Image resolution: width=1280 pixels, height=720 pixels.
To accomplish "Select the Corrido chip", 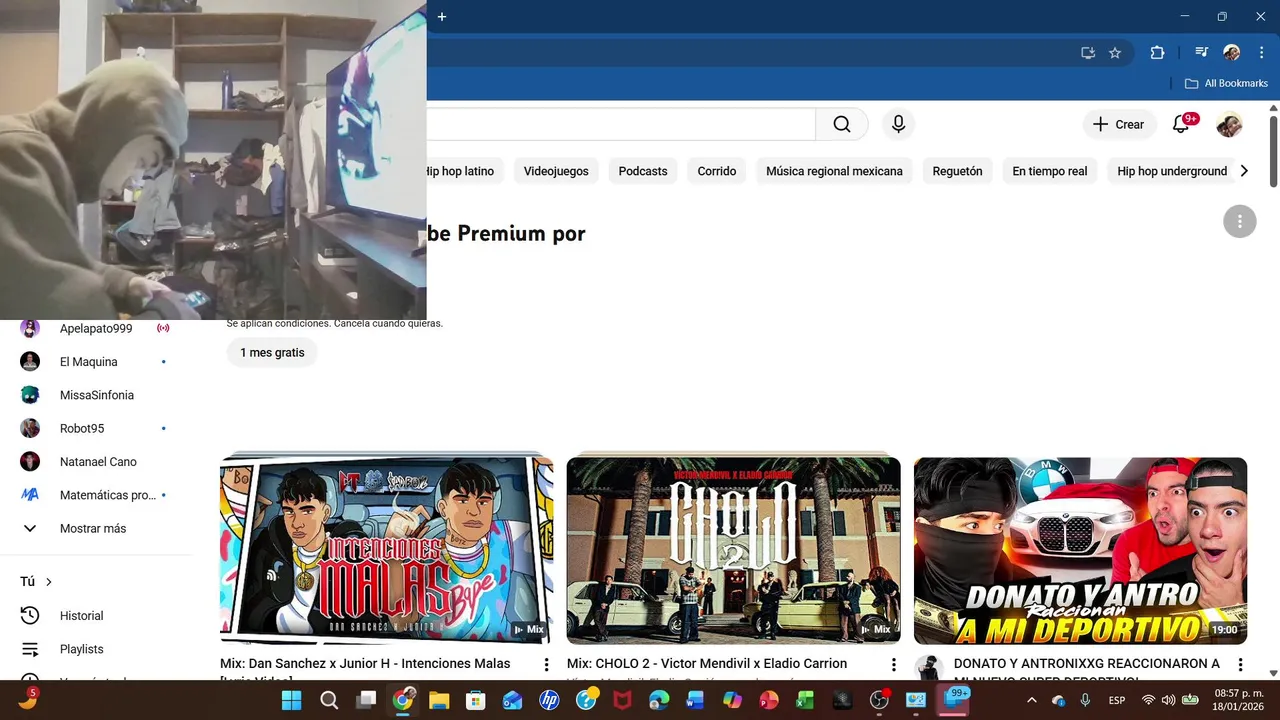I will (x=717, y=171).
